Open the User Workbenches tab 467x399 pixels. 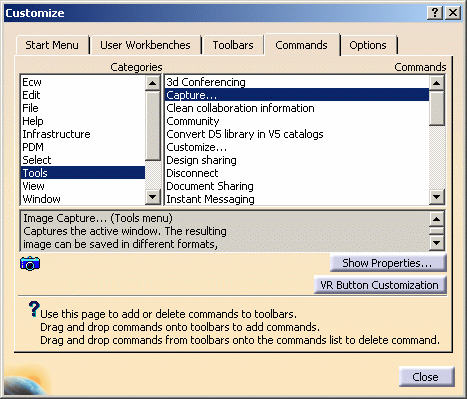pos(145,45)
